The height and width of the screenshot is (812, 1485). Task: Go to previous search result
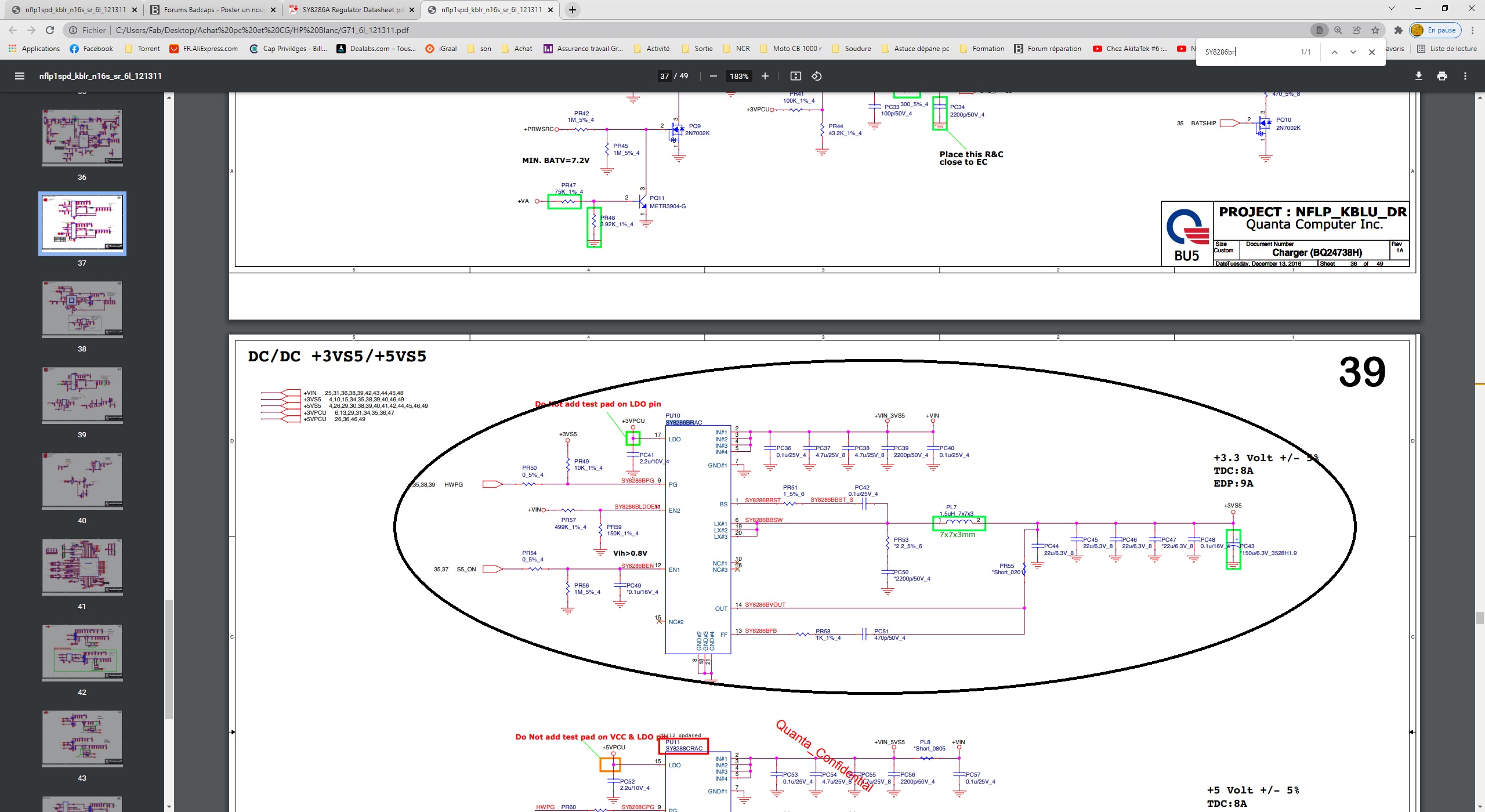[1335, 52]
